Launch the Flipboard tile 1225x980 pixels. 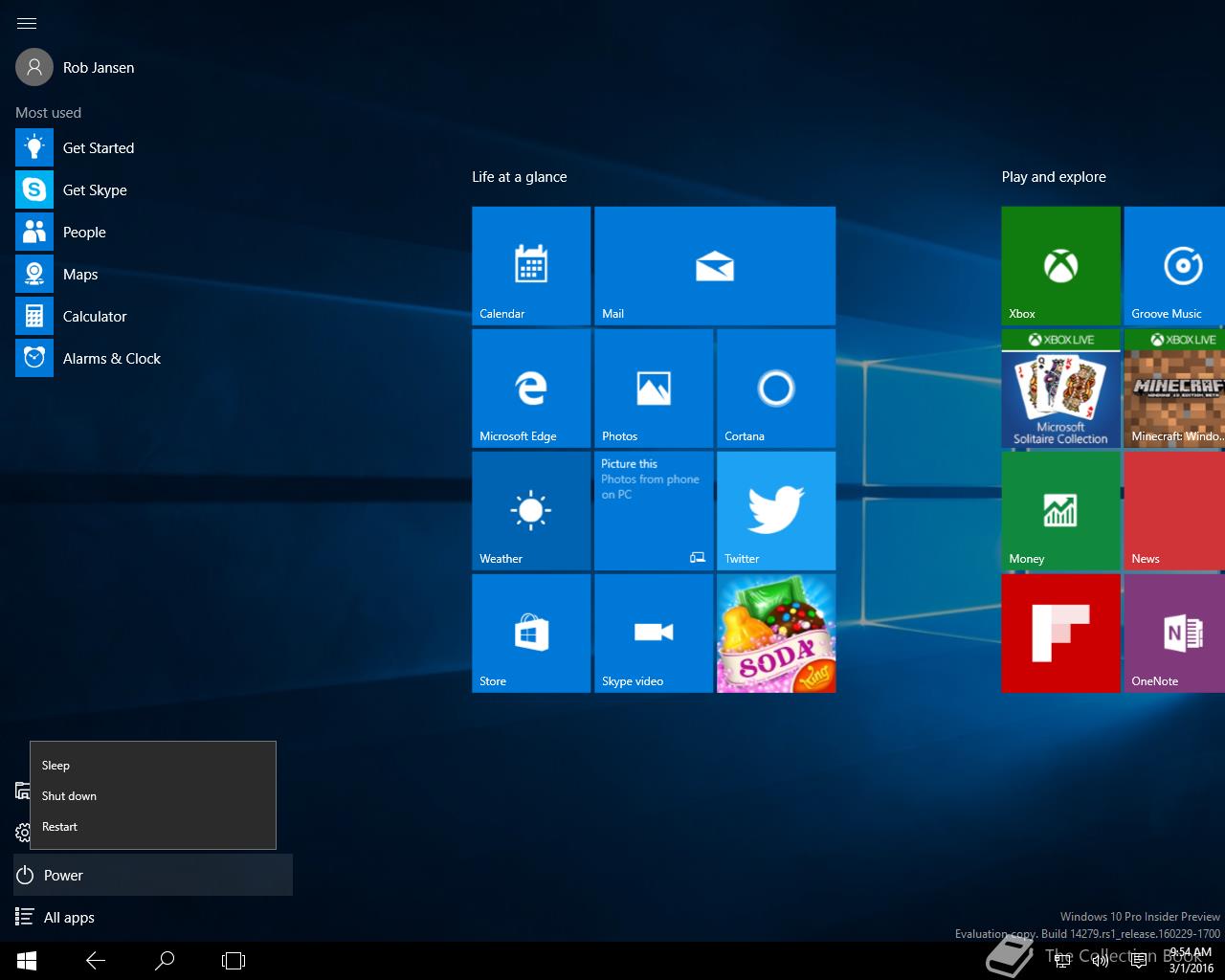[x=1060, y=634]
